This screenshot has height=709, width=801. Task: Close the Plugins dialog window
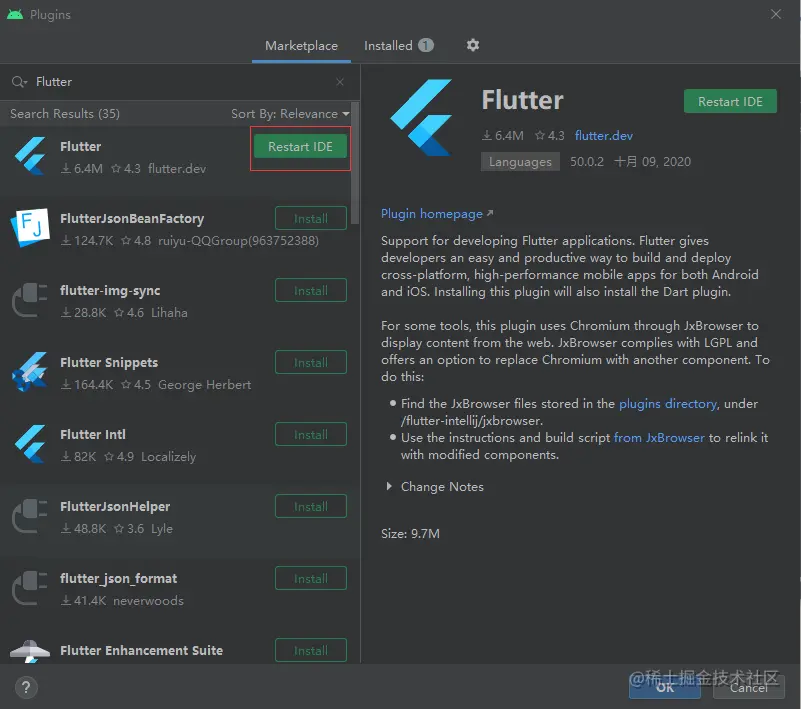pos(775,14)
